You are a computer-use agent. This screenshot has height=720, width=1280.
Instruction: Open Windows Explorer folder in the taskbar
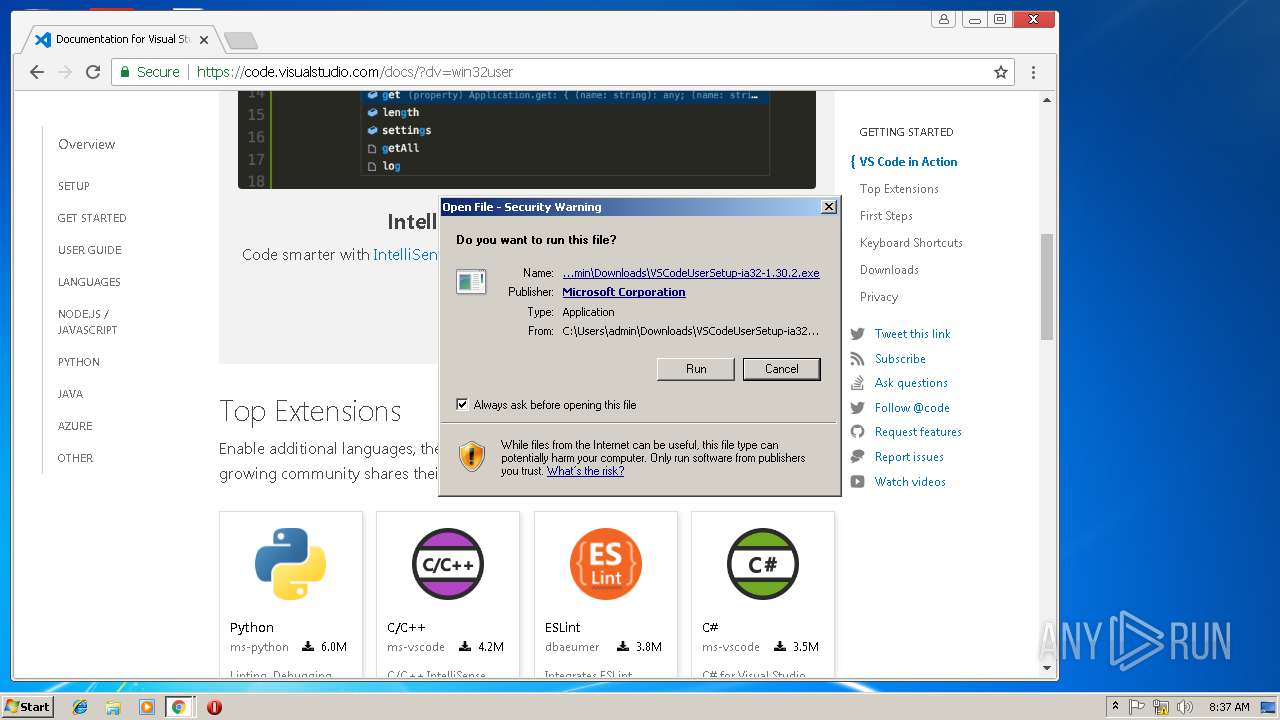113,707
